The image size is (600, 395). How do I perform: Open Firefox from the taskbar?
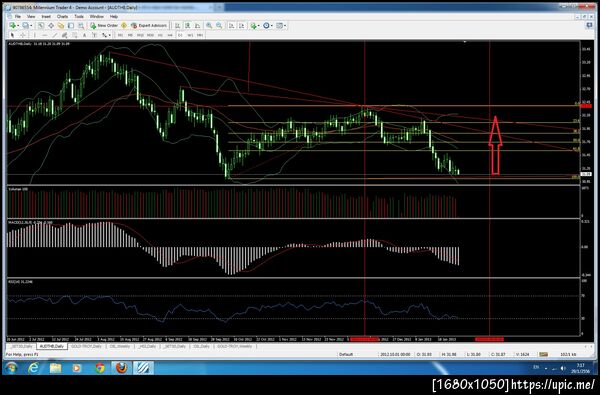122,368
